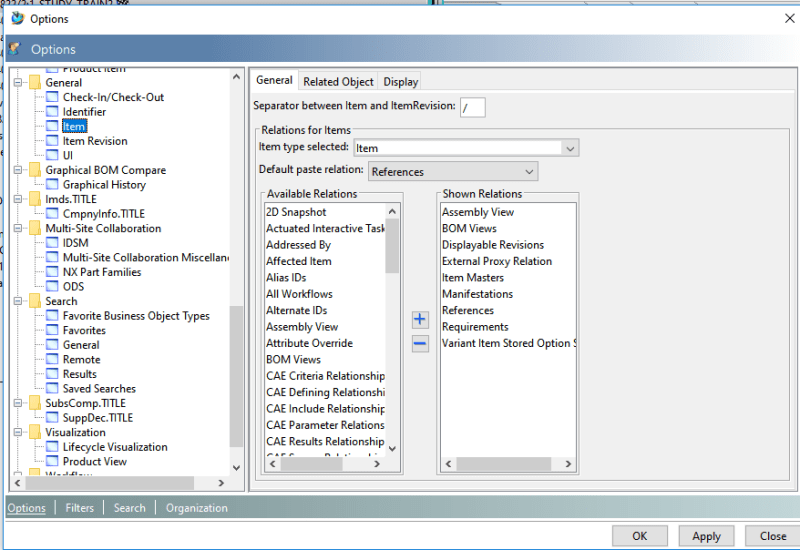The width and height of the screenshot is (800, 550).
Task: Click the IDSM page icon
Action: [x=52, y=242]
